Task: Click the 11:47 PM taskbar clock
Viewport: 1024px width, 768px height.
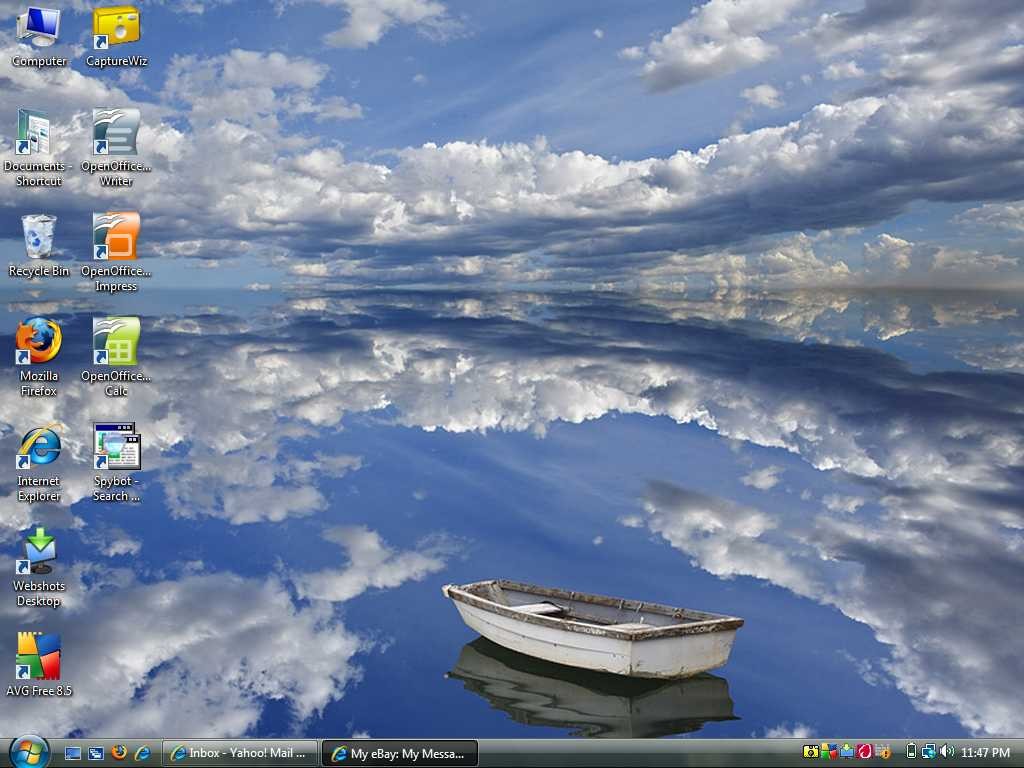Action: 985,753
